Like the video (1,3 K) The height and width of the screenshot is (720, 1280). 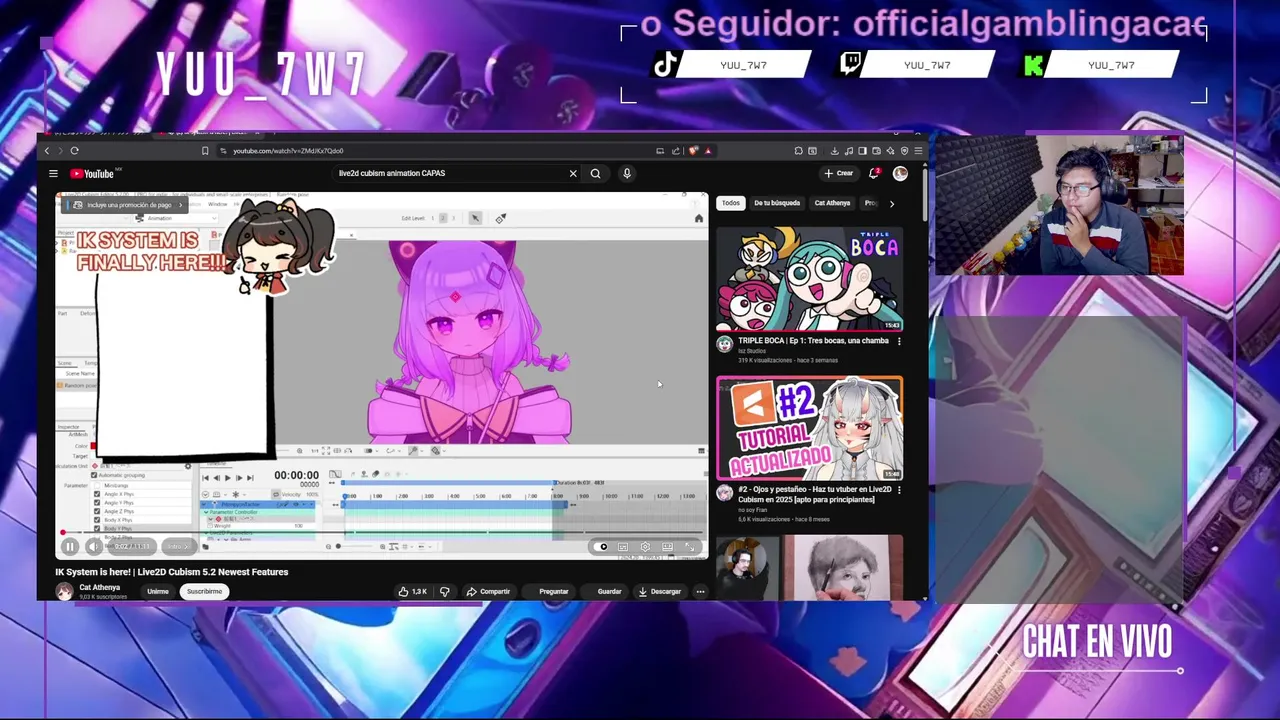[413, 591]
